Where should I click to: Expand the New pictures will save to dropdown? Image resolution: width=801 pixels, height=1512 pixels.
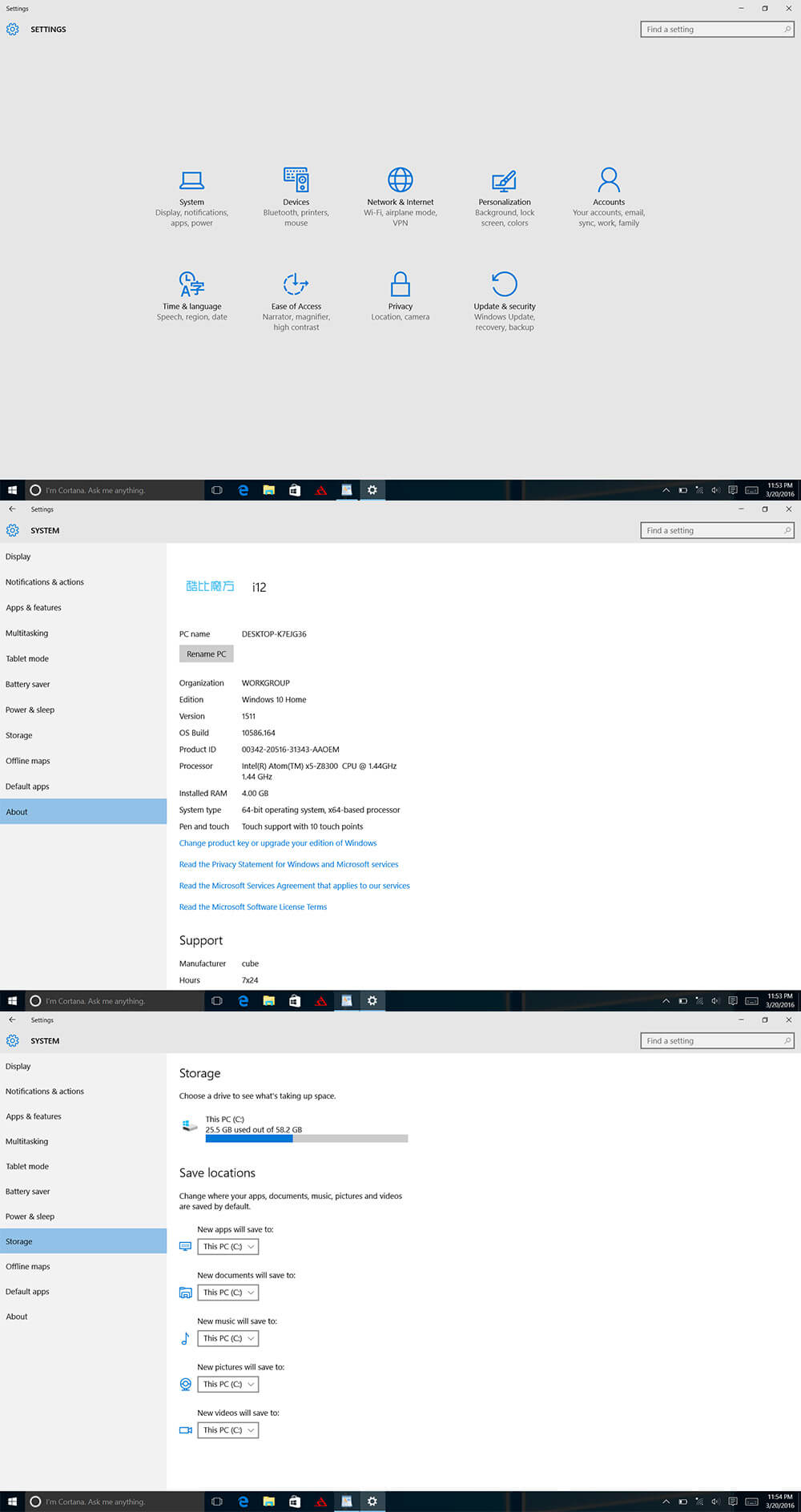pos(228,1384)
